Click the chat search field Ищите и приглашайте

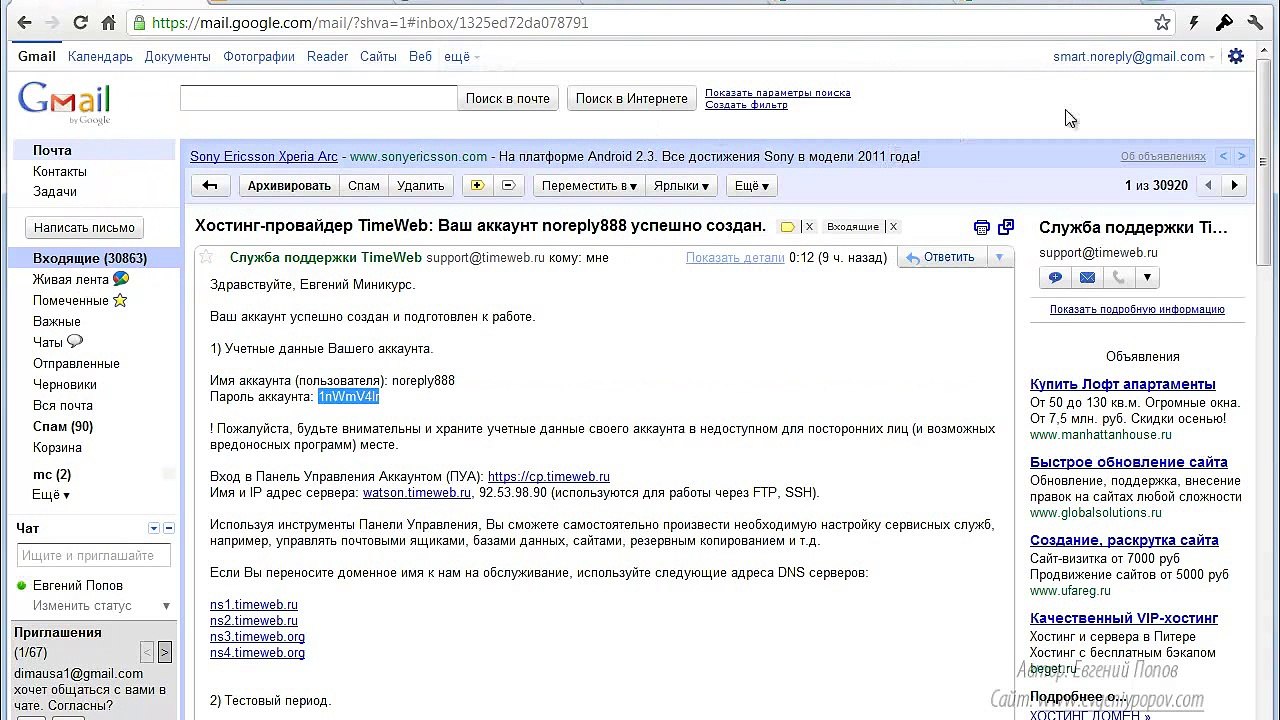[x=94, y=555]
